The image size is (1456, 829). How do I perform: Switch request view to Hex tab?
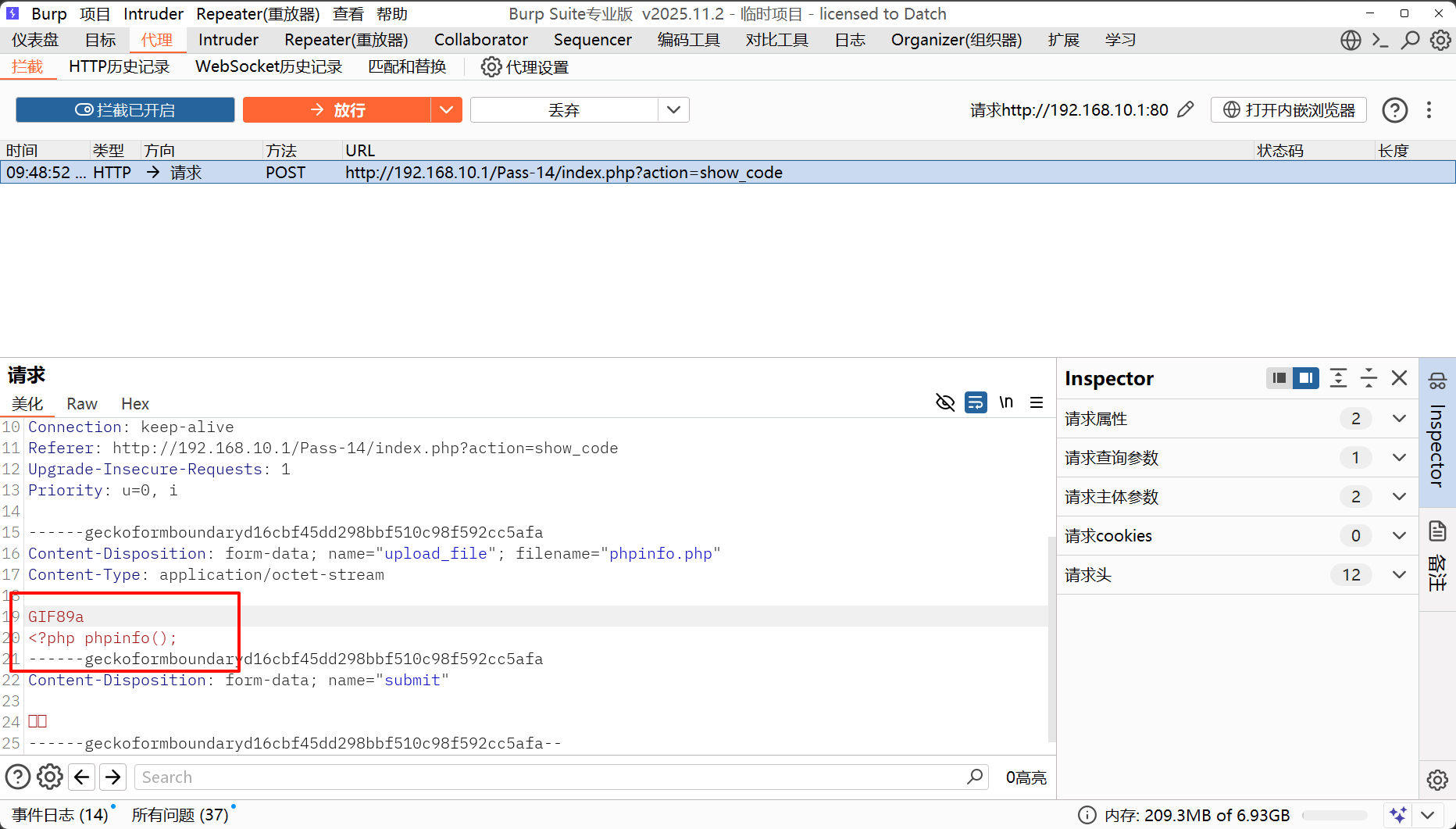[135, 404]
